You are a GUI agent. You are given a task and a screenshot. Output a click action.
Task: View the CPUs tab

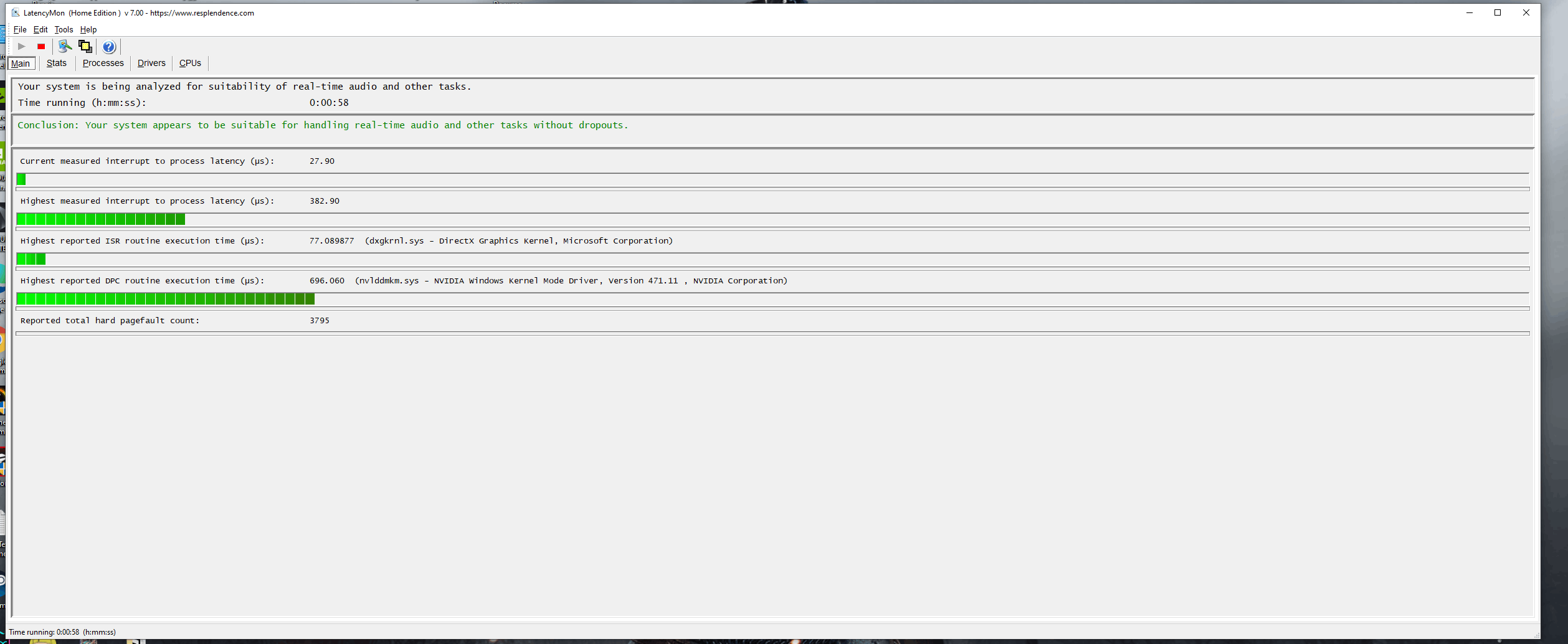click(x=190, y=63)
